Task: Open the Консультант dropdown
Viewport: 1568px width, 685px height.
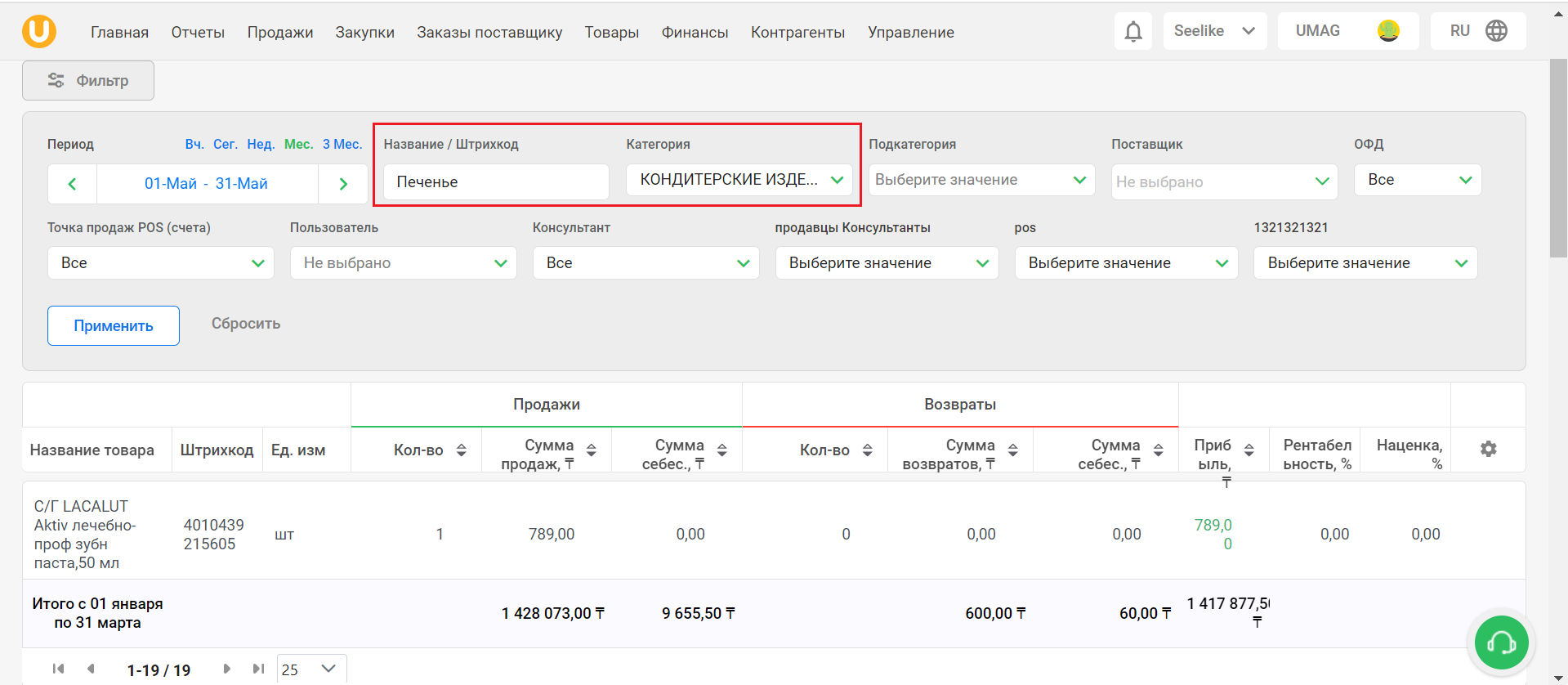Action: (x=646, y=263)
